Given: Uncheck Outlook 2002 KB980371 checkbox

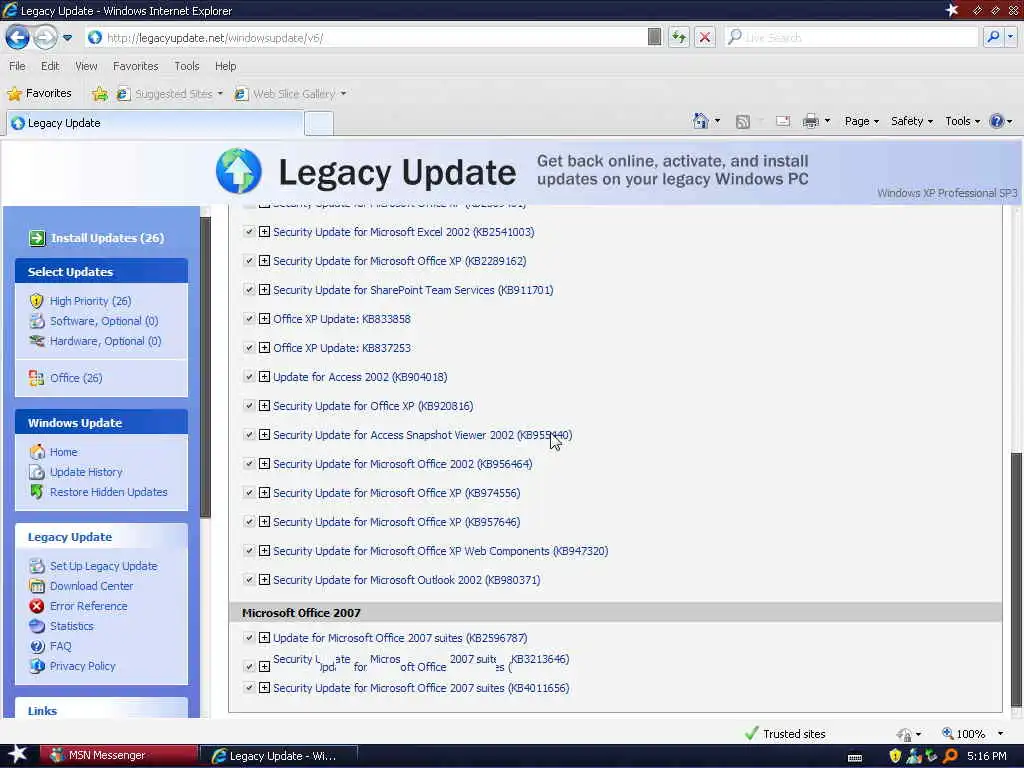Looking at the screenshot, I should tap(249, 580).
